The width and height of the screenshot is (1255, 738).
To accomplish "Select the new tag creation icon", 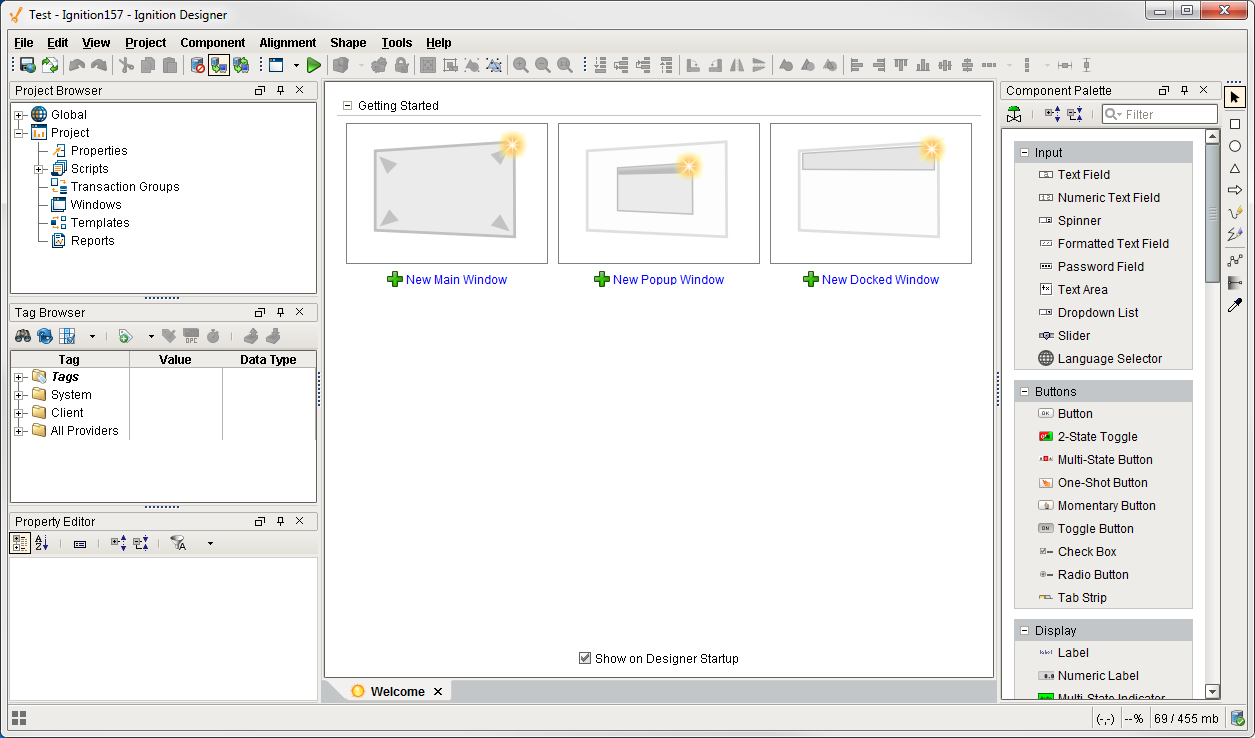I will [125, 335].
